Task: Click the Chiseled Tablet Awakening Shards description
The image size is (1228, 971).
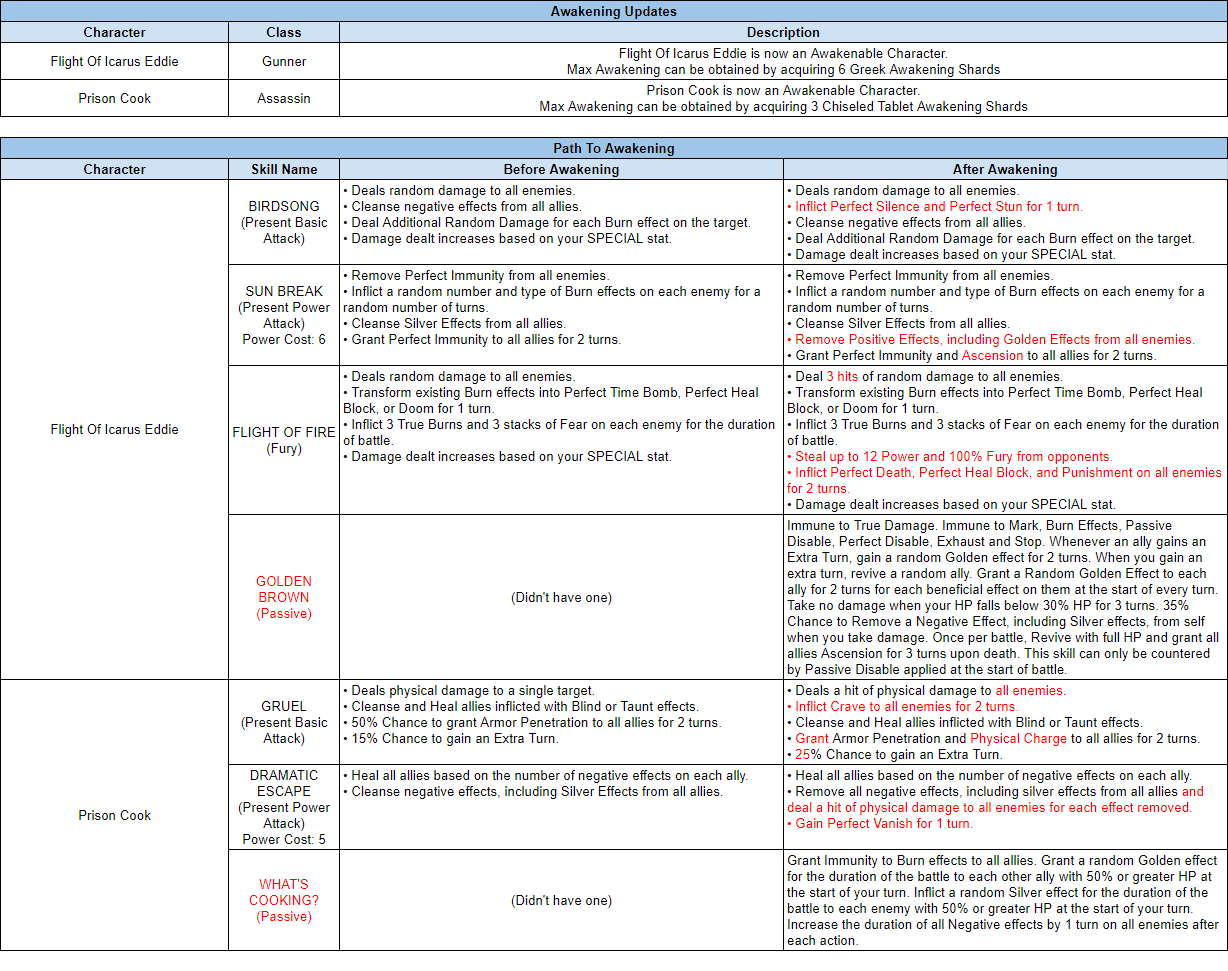Action: point(783,106)
